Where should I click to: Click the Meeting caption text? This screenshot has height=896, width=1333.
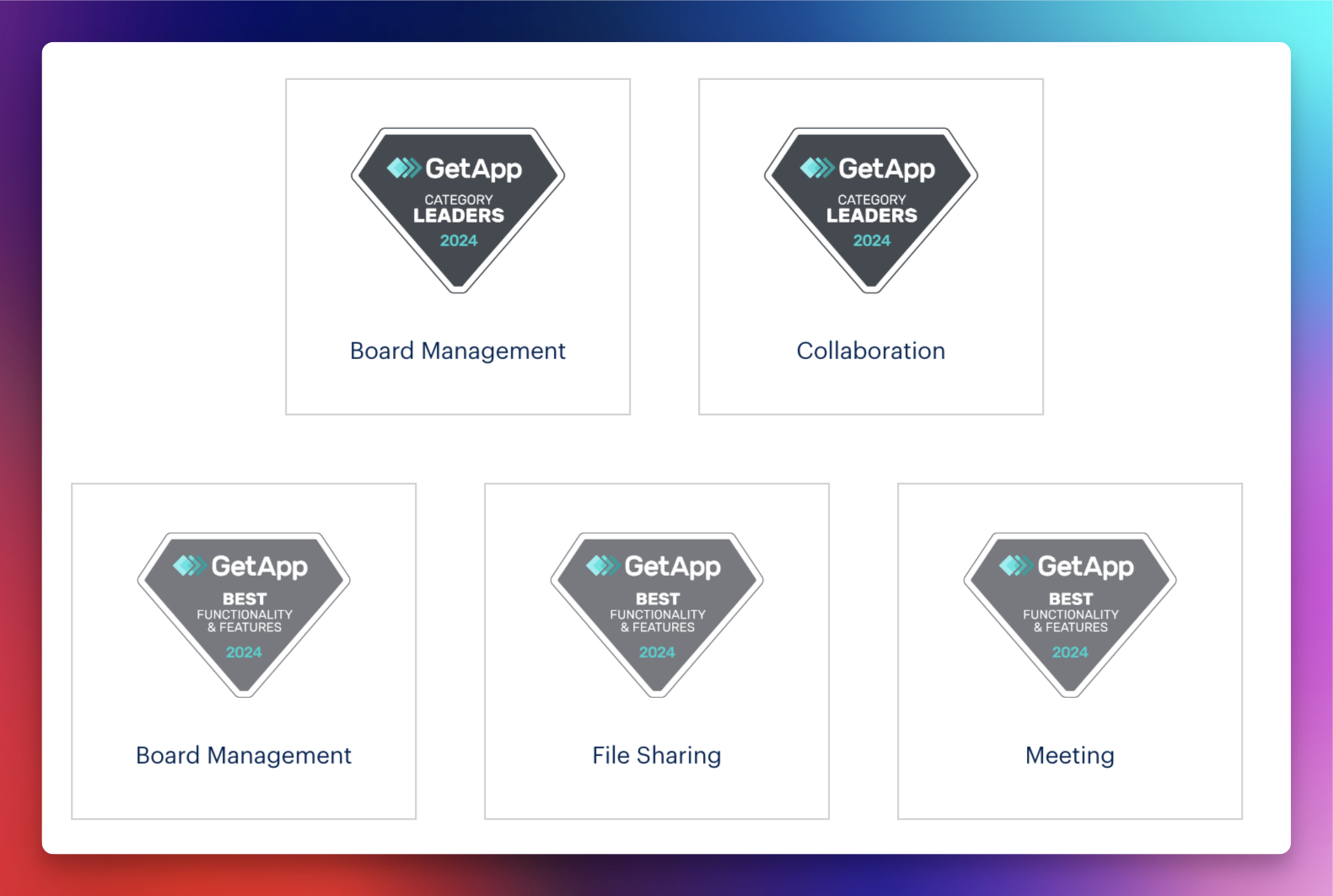point(1070,755)
